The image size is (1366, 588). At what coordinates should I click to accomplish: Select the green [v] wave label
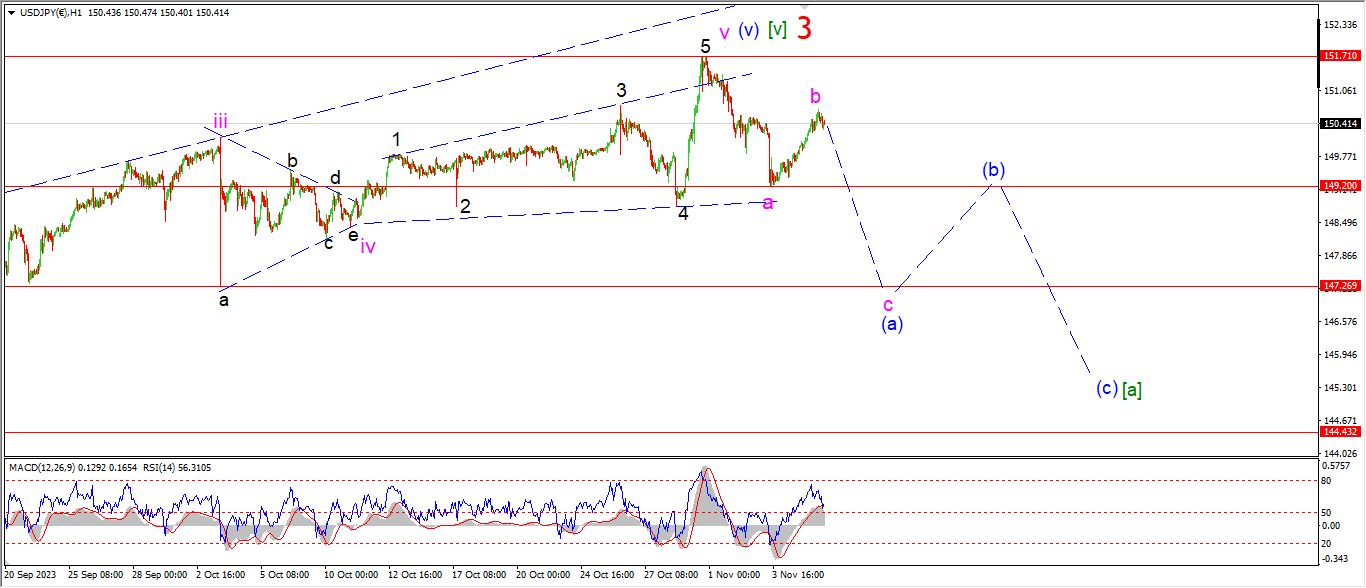pyautogui.click(x=777, y=30)
